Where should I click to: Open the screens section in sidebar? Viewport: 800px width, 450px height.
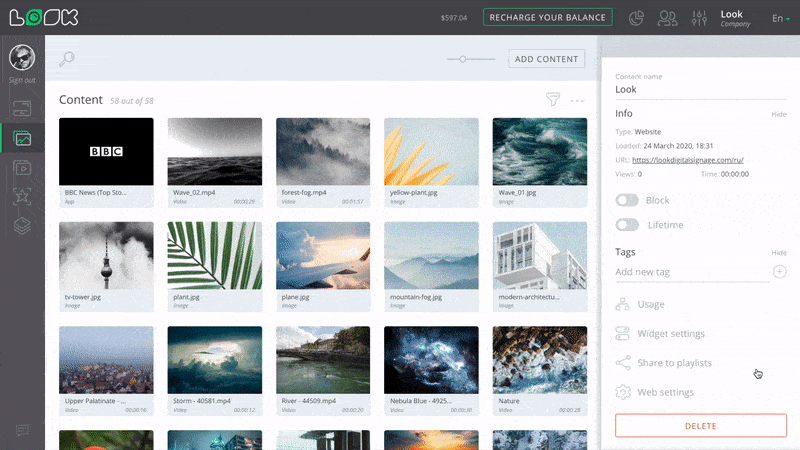click(22, 108)
